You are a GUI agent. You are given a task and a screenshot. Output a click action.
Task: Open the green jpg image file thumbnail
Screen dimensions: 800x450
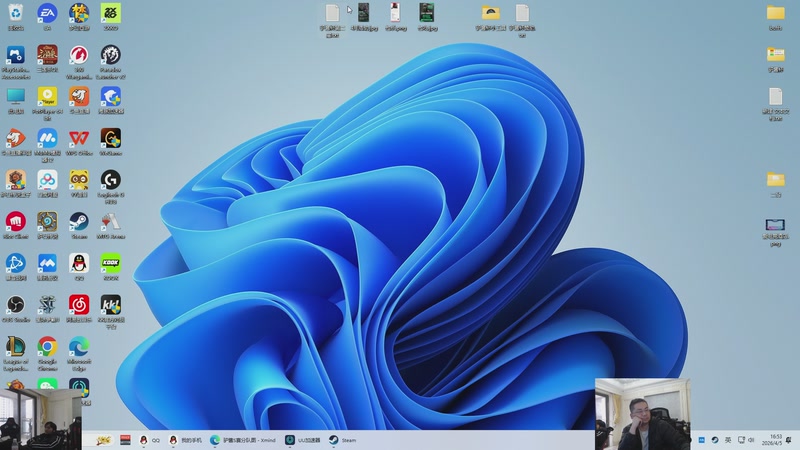point(427,13)
